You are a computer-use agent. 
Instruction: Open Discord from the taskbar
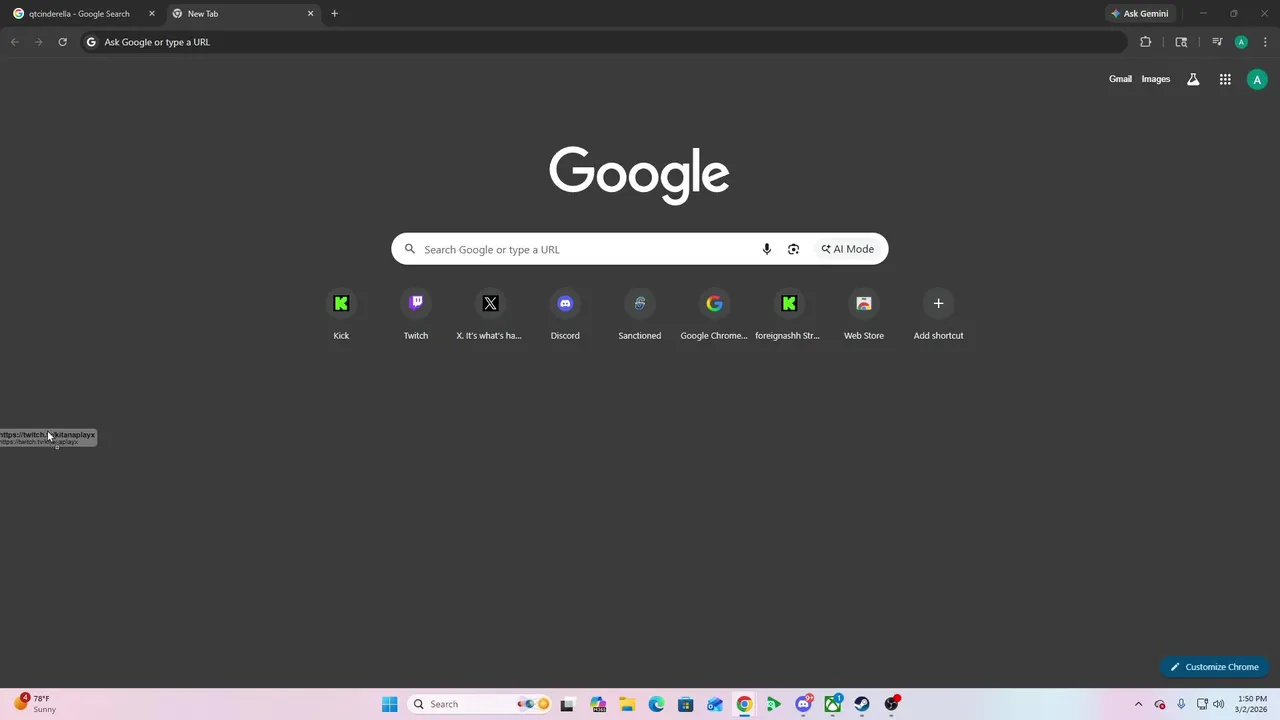click(803, 704)
